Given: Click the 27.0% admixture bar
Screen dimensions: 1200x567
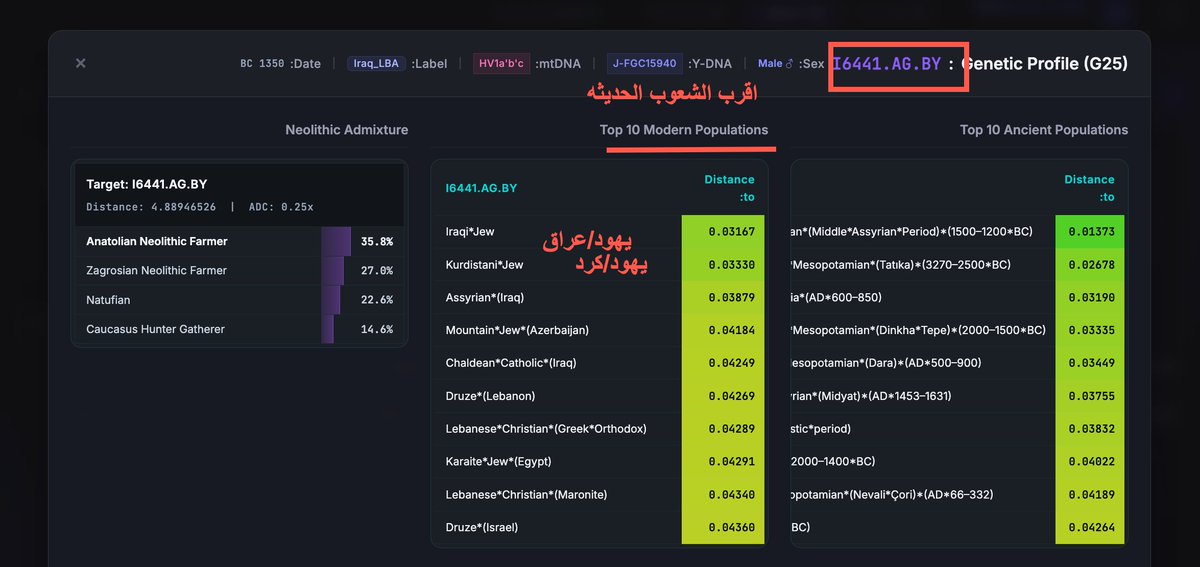Looking at the screenshot, I should (333, 270).
